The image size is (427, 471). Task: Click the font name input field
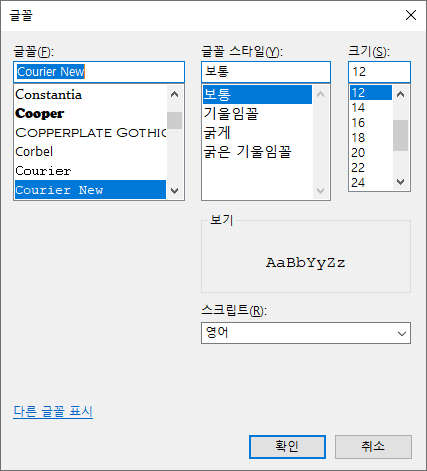pyautogui.click(x=99, y=72)
